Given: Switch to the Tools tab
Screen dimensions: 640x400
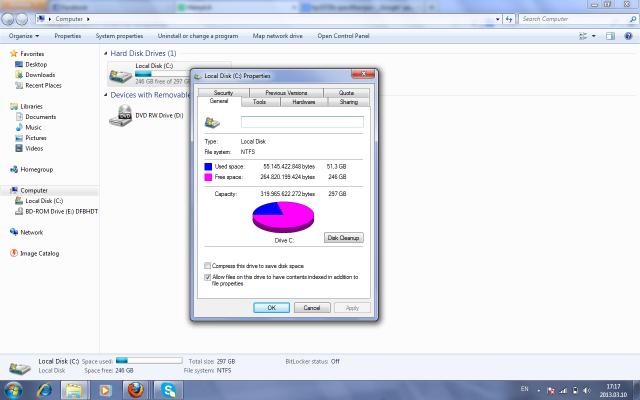Looking at the screenshot, I should tap(259, 102).
